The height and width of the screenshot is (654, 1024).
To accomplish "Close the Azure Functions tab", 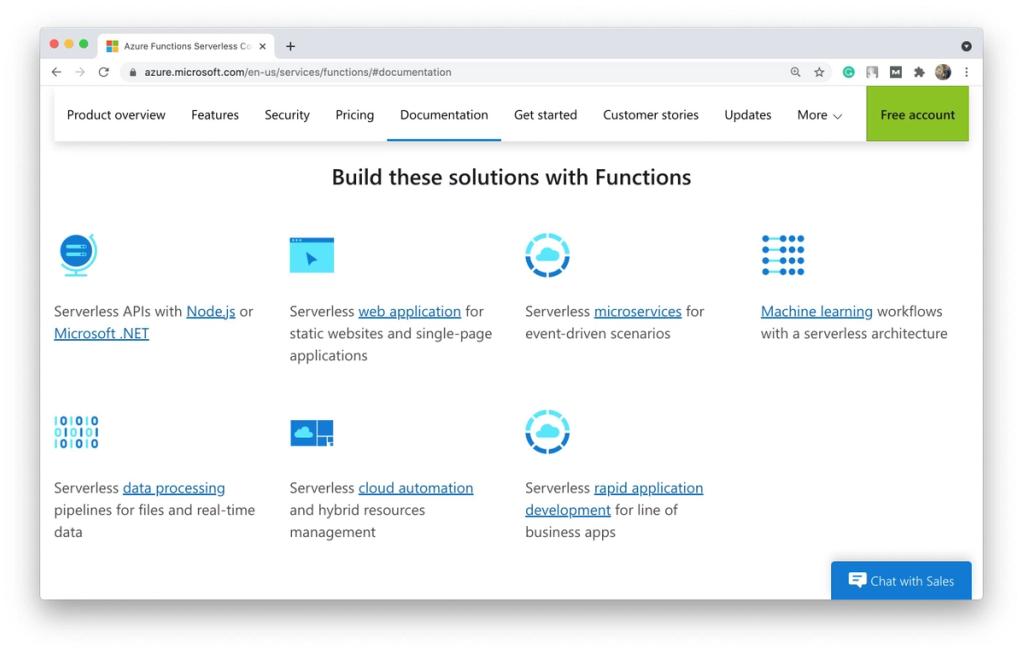I will coord(263,46).
